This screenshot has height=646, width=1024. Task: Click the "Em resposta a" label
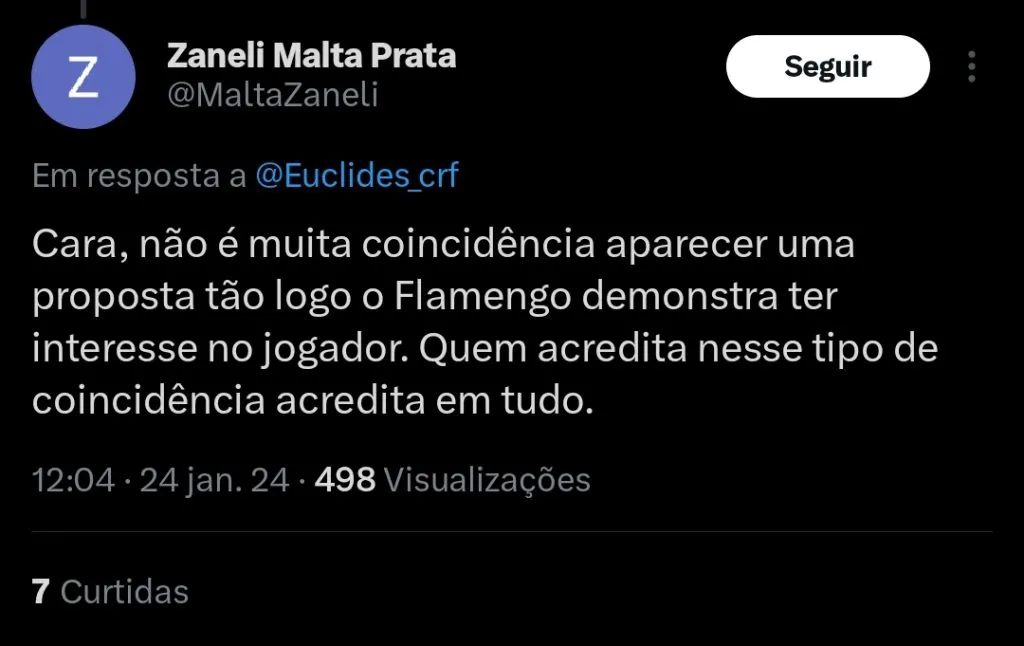coord(139,176)
